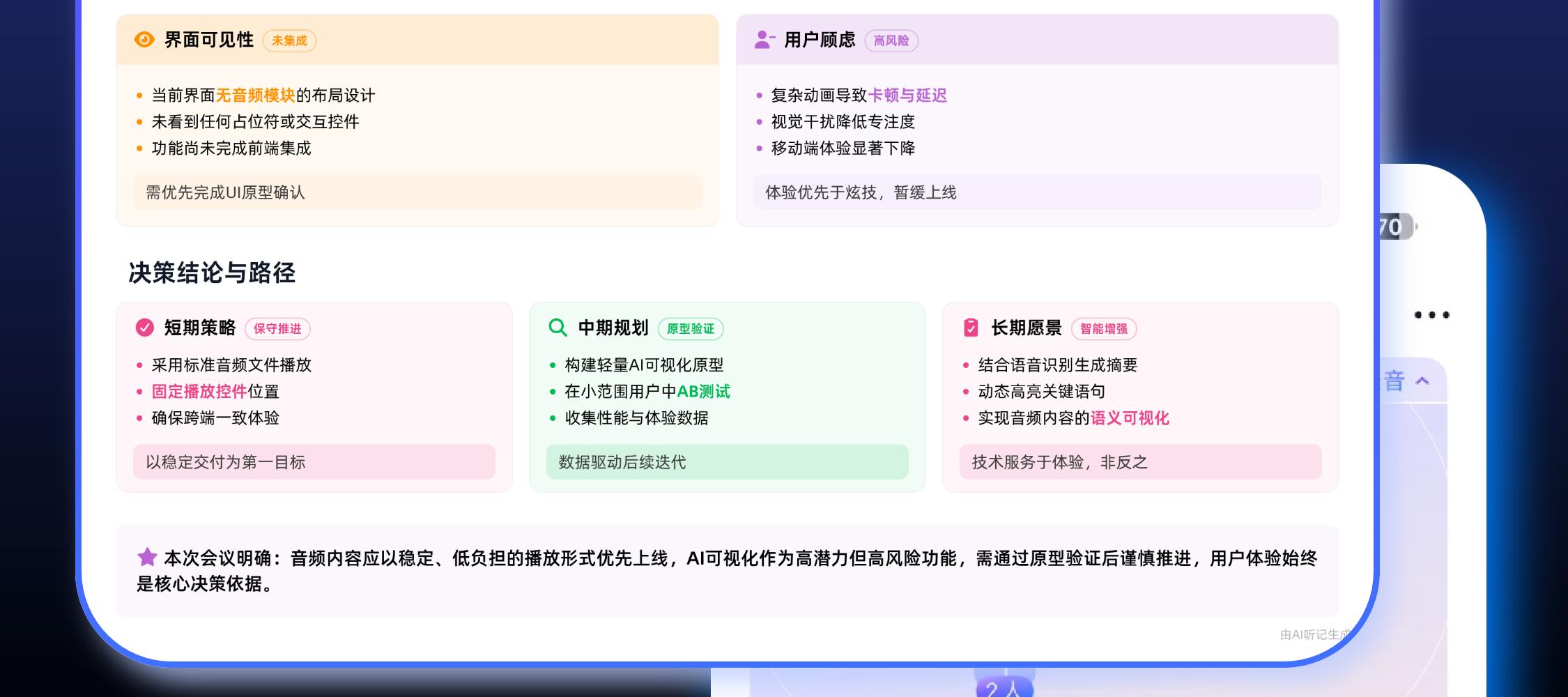Click the 数据驱动后续迭代 green note box
This screenshot has height=697, width=1568.
tap(727, 462)
